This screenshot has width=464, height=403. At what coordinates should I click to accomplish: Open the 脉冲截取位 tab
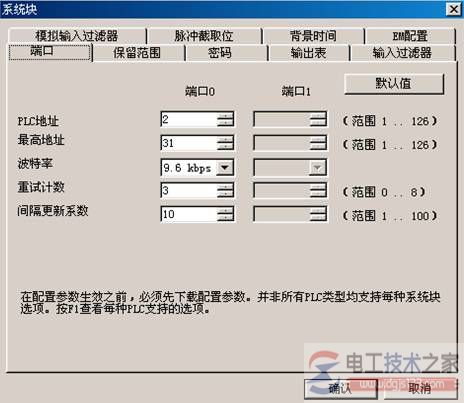coord(204,36)
